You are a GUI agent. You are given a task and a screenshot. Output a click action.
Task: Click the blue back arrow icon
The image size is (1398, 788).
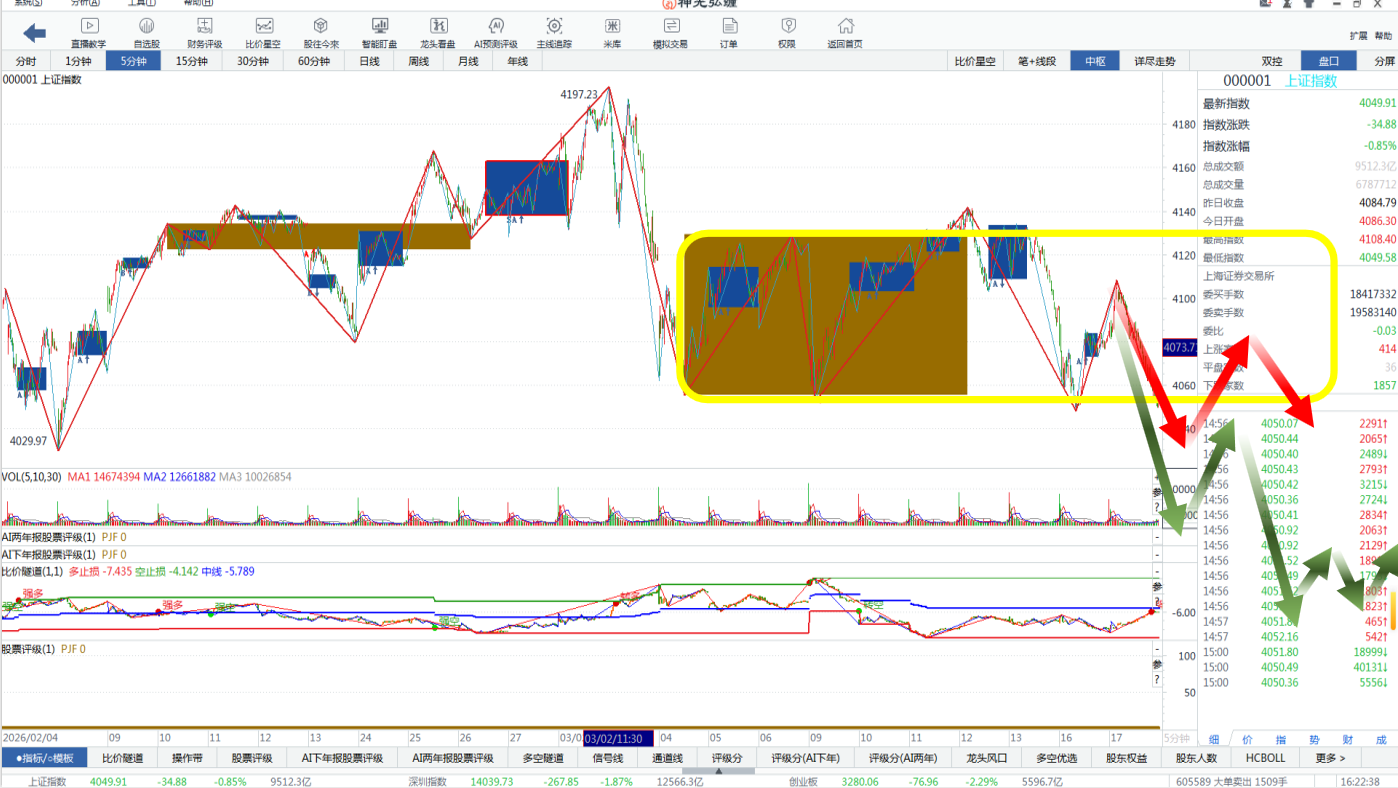pyautogui.click(x=34, y=33)
